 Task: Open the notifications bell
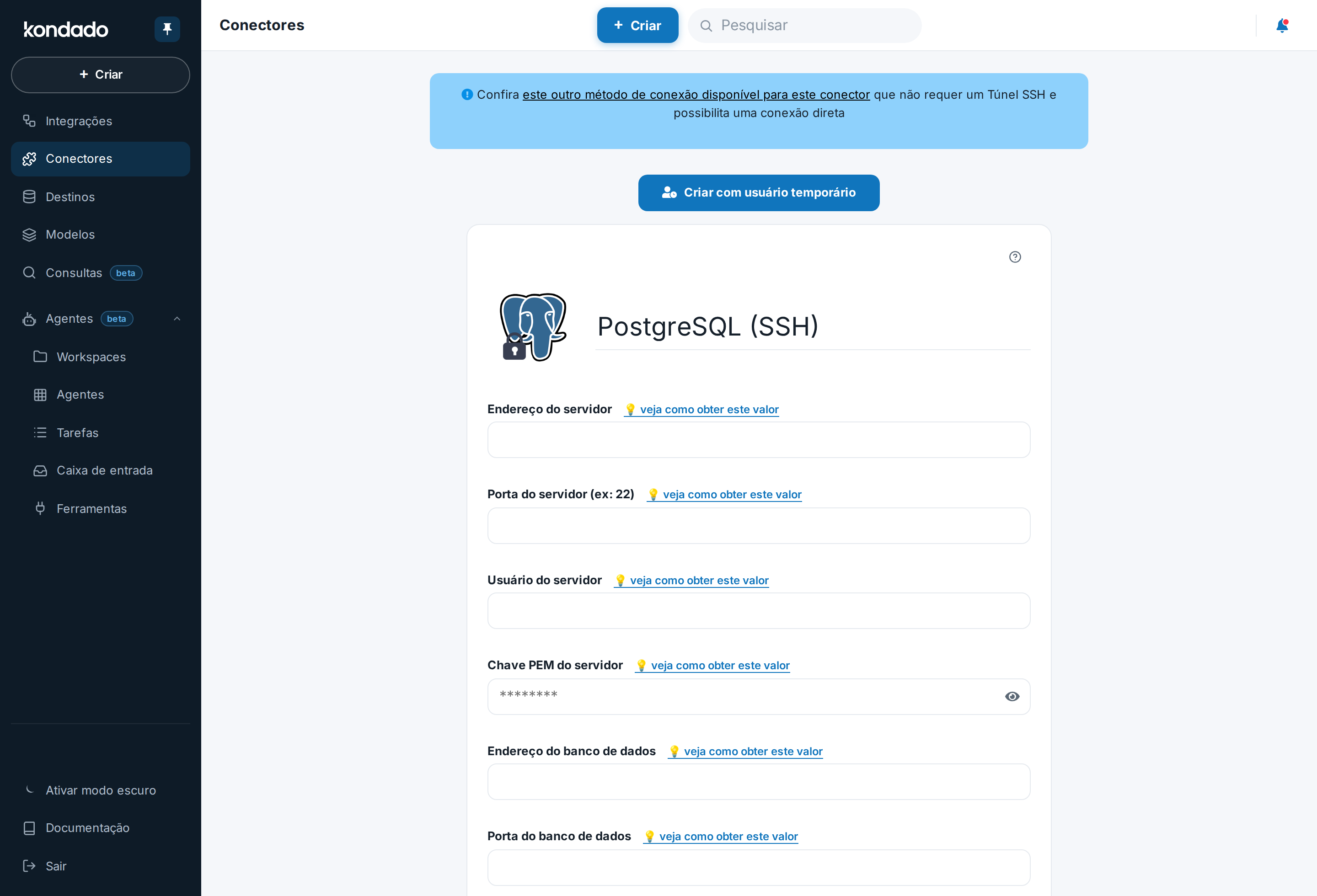1282,26
